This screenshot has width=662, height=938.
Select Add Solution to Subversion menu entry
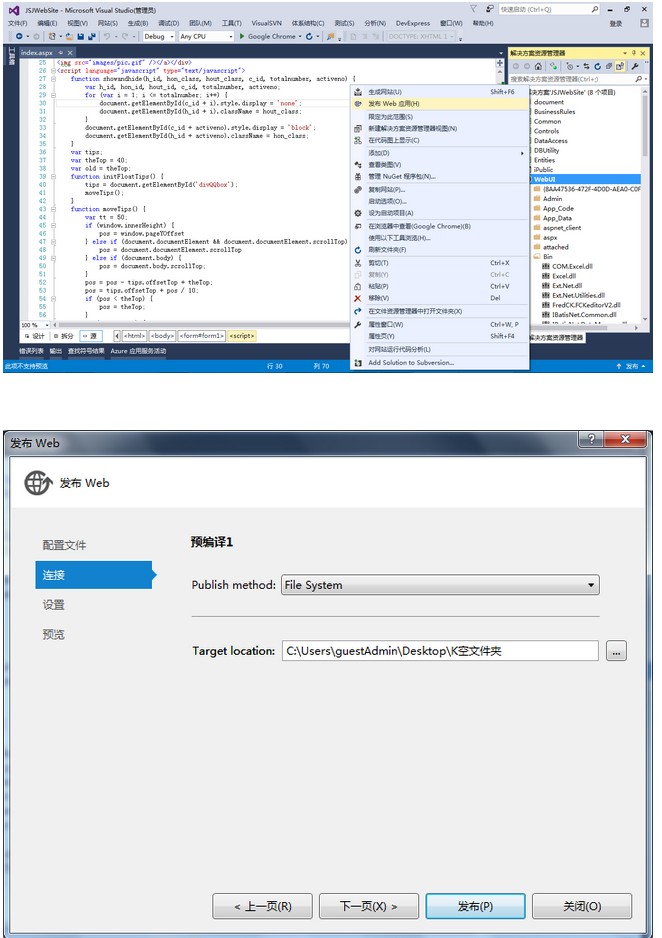[x=440, y=363]
